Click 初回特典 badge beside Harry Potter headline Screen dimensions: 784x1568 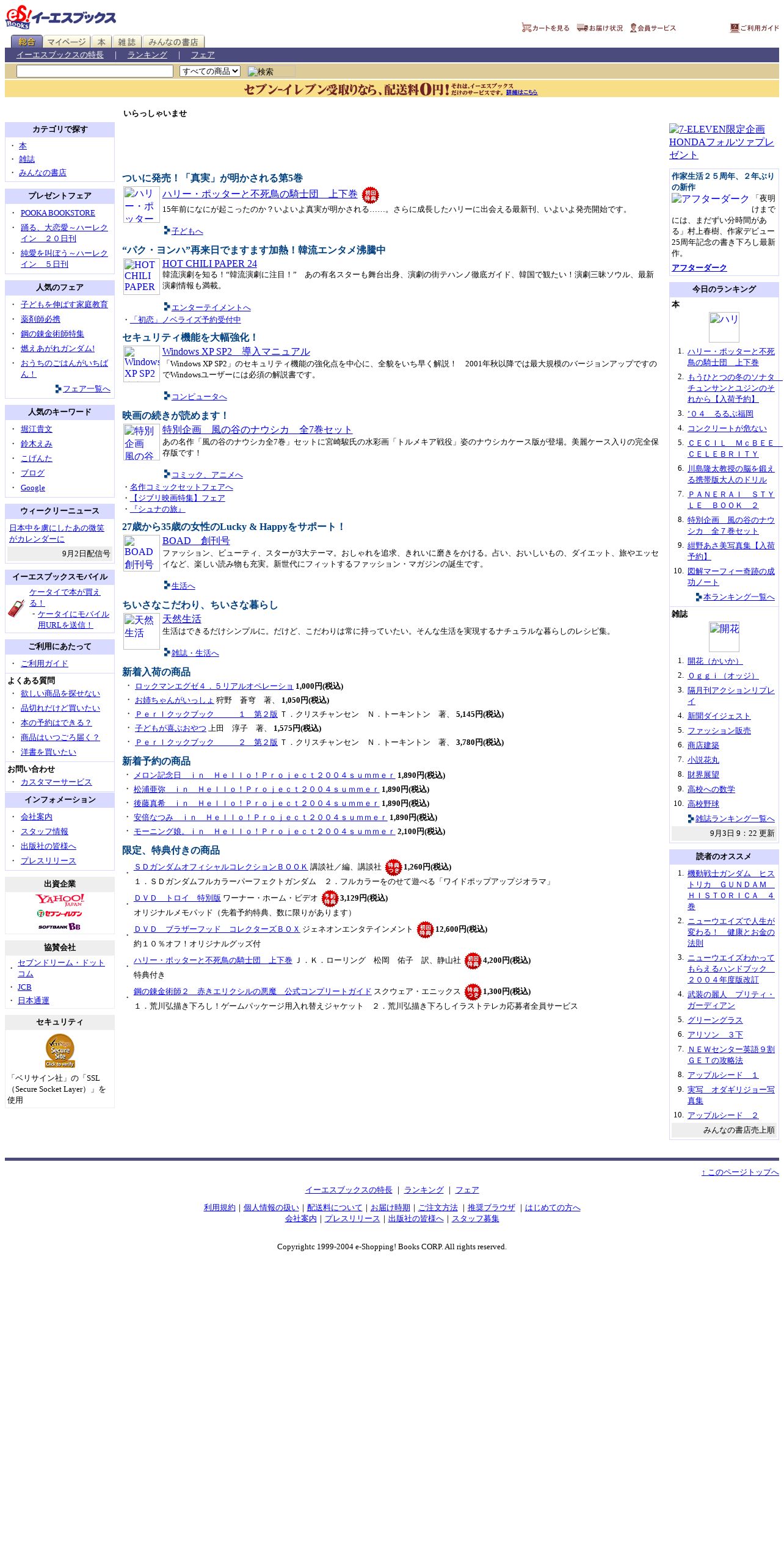click(370, 195)
